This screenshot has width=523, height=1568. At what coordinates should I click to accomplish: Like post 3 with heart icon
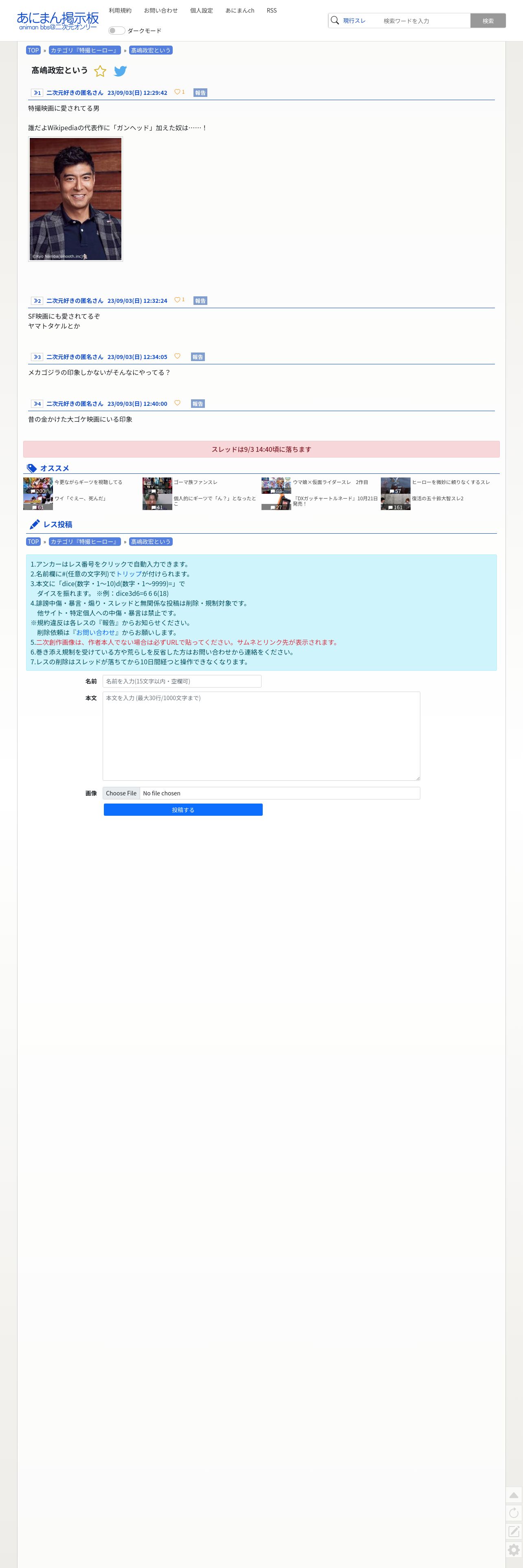[x=177, y=356]
